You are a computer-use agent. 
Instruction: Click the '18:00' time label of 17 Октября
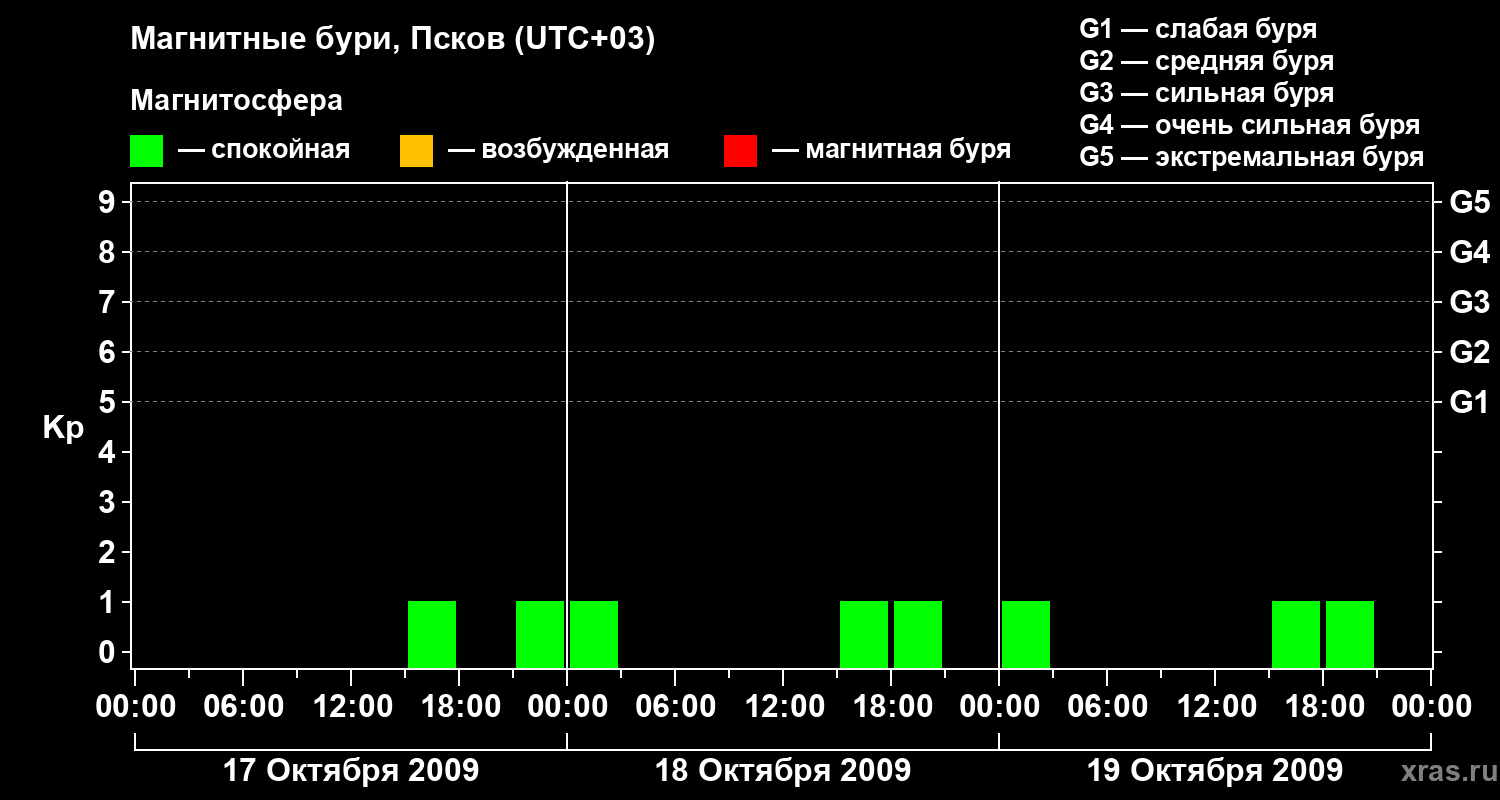pos(460,707)
